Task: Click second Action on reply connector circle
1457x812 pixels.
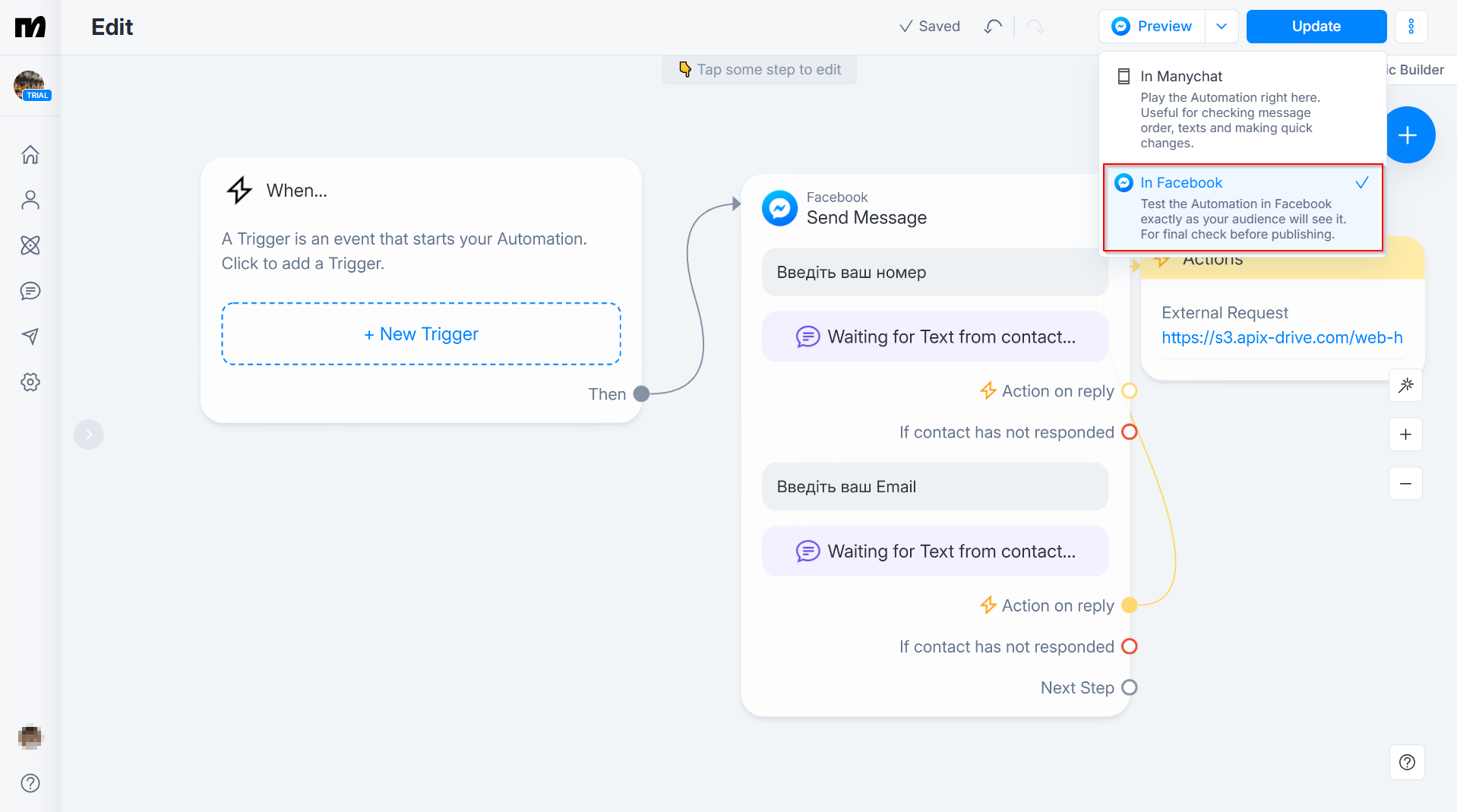Action: click(1130, 605)
